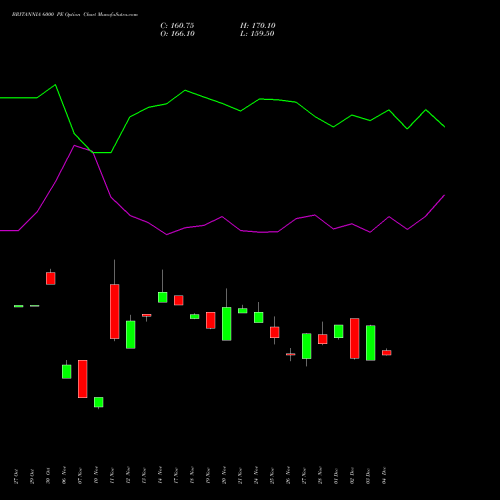
Task: Select the green candle above 01 Dec
Action: point(339,331)
